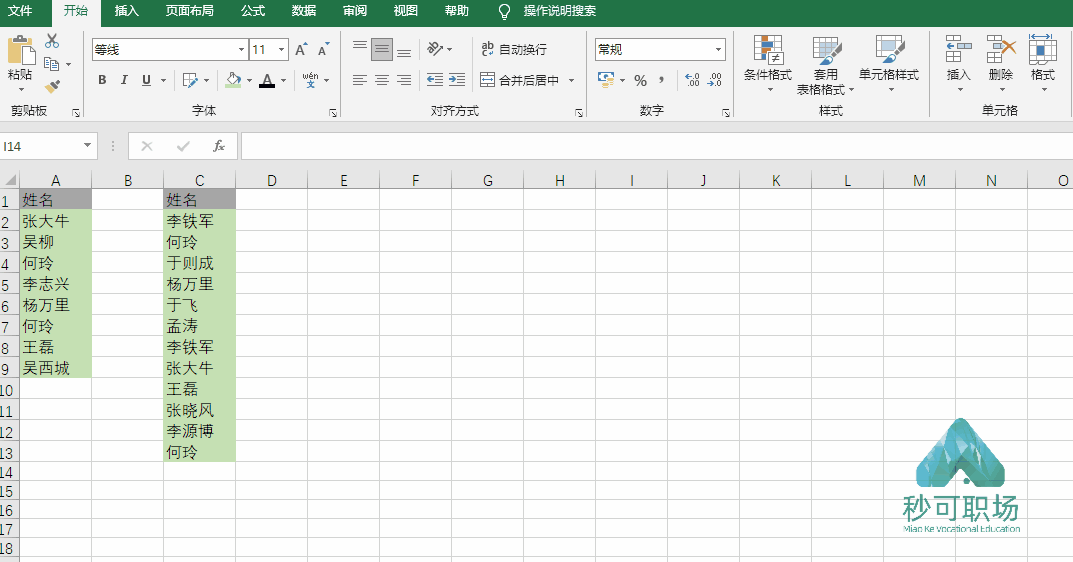
Task: Open 套用表格格式 table format gallery
Action: (826, 65)
